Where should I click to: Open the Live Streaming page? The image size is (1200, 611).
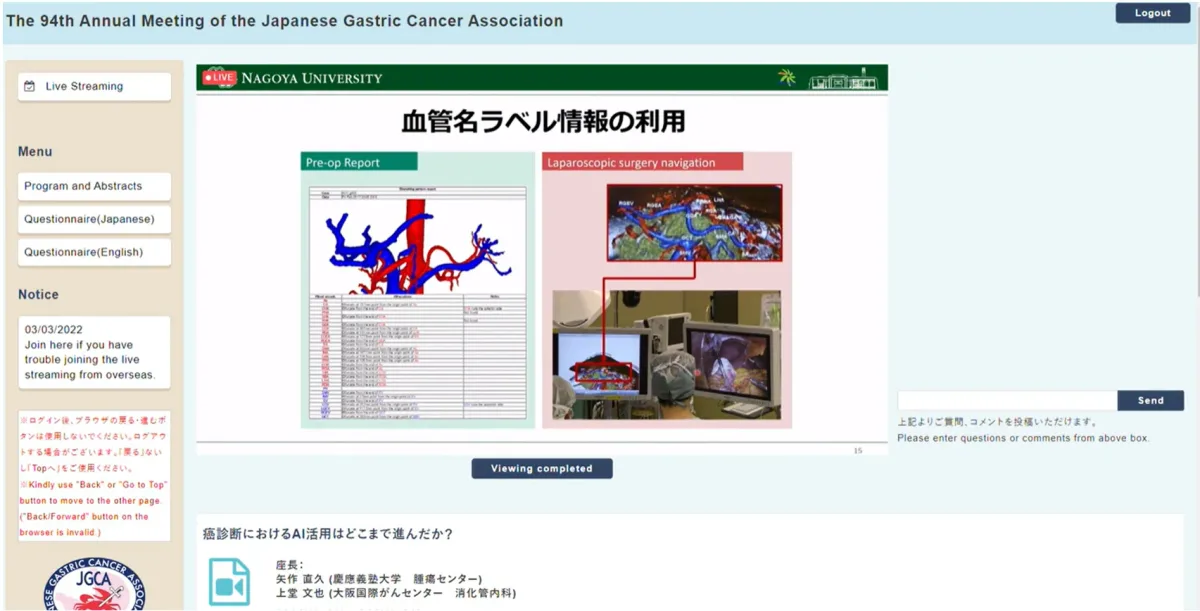pos(94,86)
